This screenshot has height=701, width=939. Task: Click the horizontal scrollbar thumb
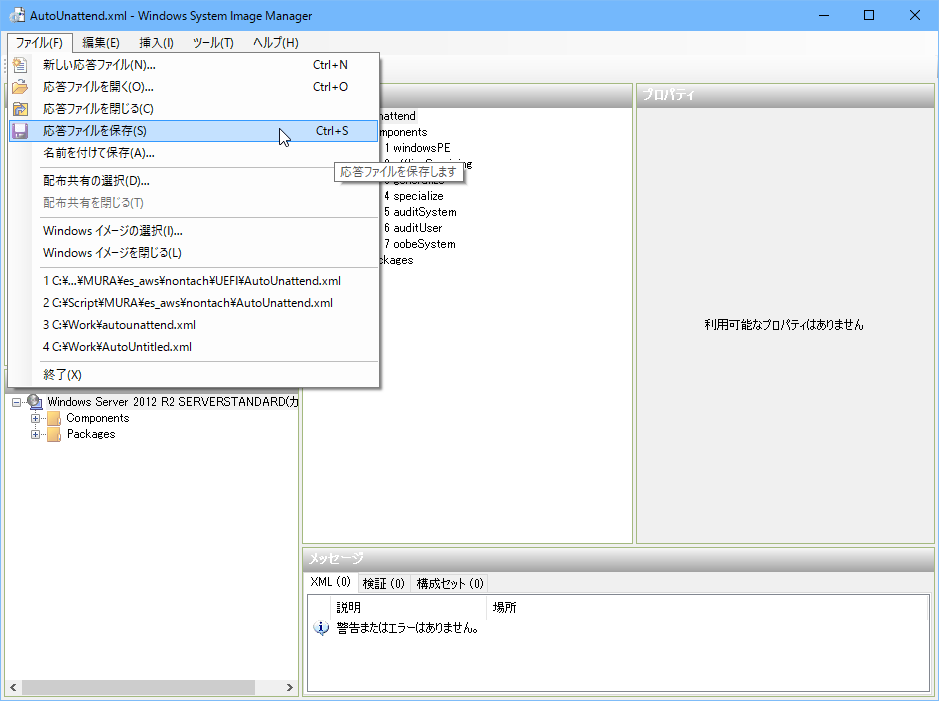pyautogui.click(x=138, y=687)
